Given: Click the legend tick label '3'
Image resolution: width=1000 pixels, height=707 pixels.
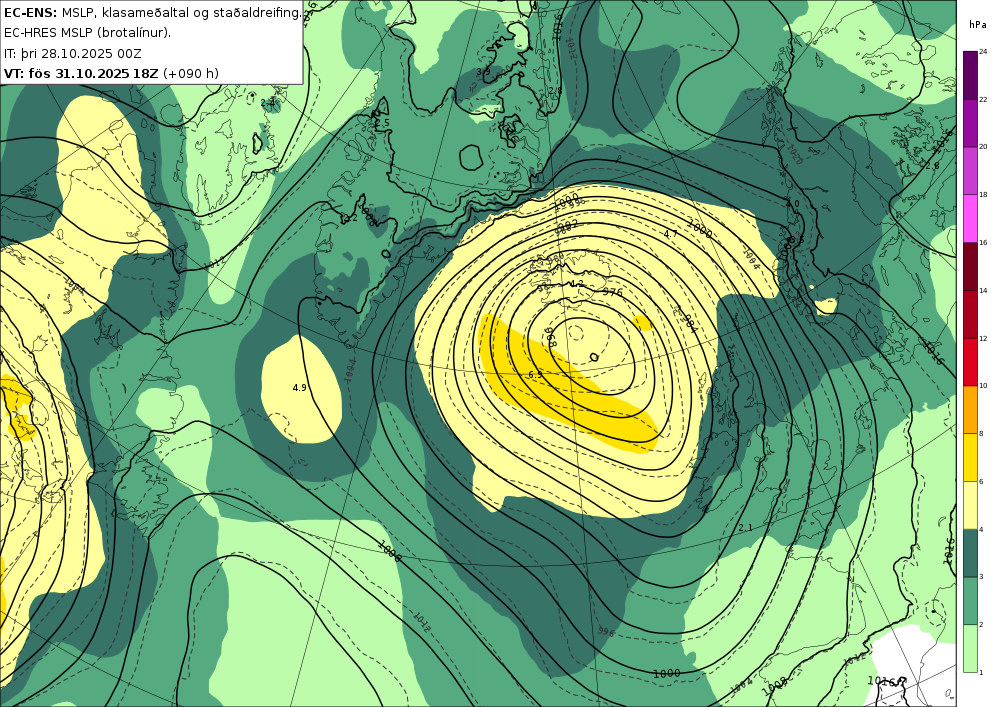Looking at the screenshot, I should (981, 576).
